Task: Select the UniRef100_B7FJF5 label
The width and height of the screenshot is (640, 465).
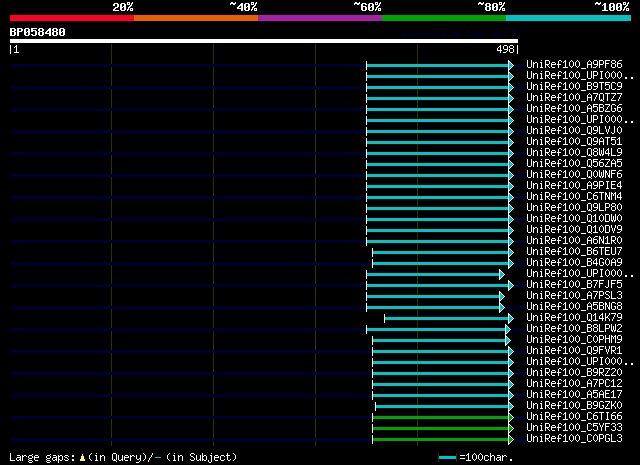Action: click(574, 285)
